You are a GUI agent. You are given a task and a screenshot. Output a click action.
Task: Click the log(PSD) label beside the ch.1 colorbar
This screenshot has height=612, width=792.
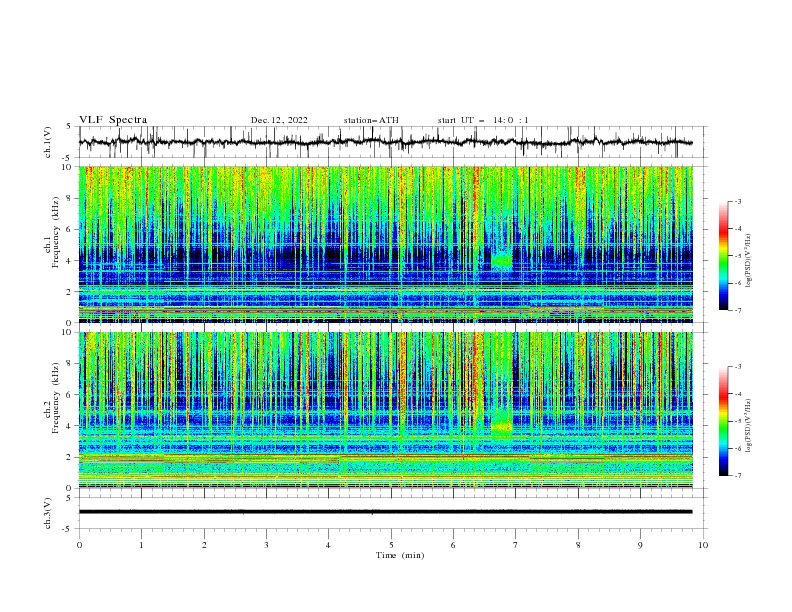tap(750, 261)
